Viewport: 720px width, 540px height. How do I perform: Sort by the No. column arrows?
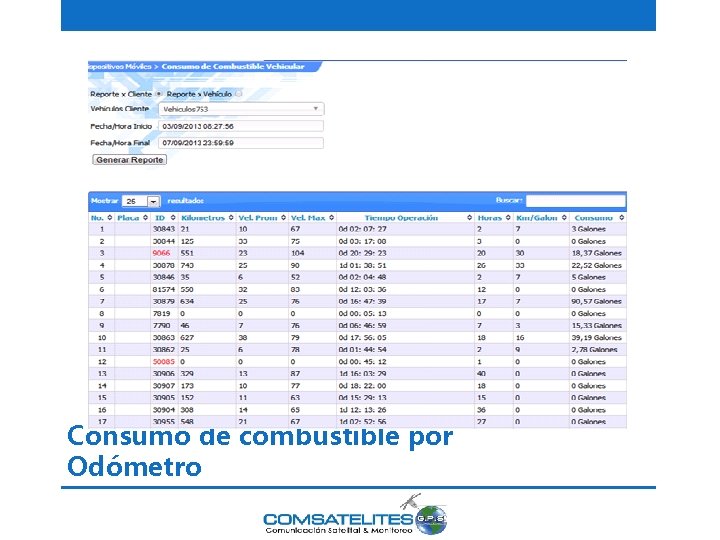pos(110,218)
